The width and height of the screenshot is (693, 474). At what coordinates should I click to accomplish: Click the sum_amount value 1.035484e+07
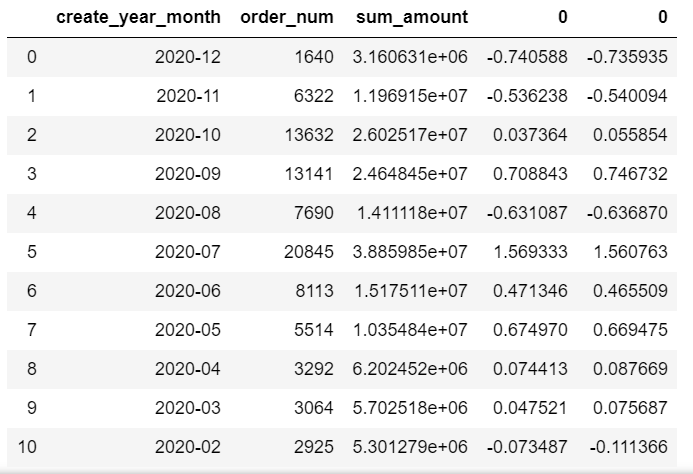(x=411, y=330)
